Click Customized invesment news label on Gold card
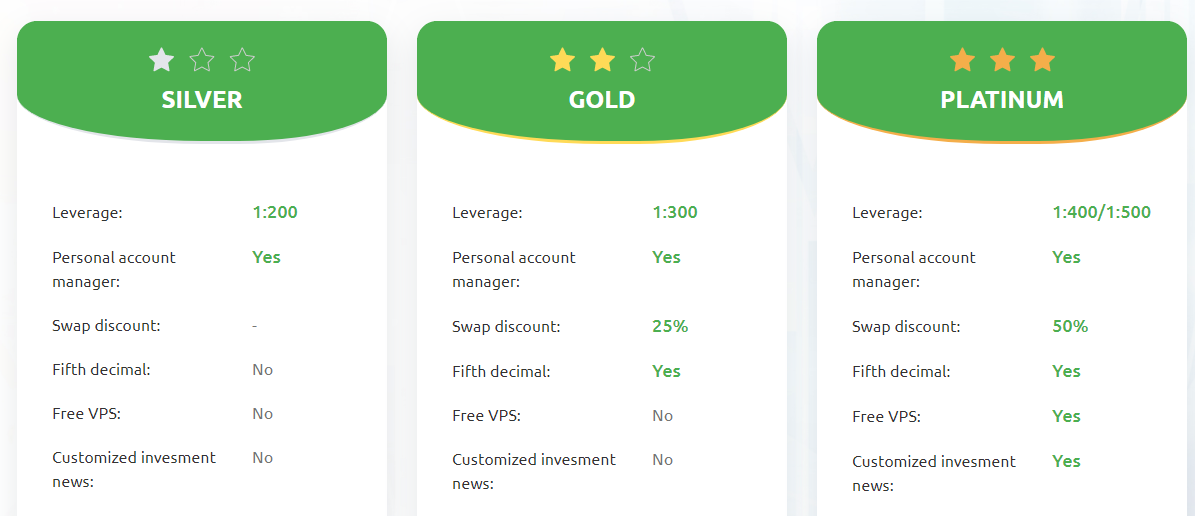 [x=534, y=472]
